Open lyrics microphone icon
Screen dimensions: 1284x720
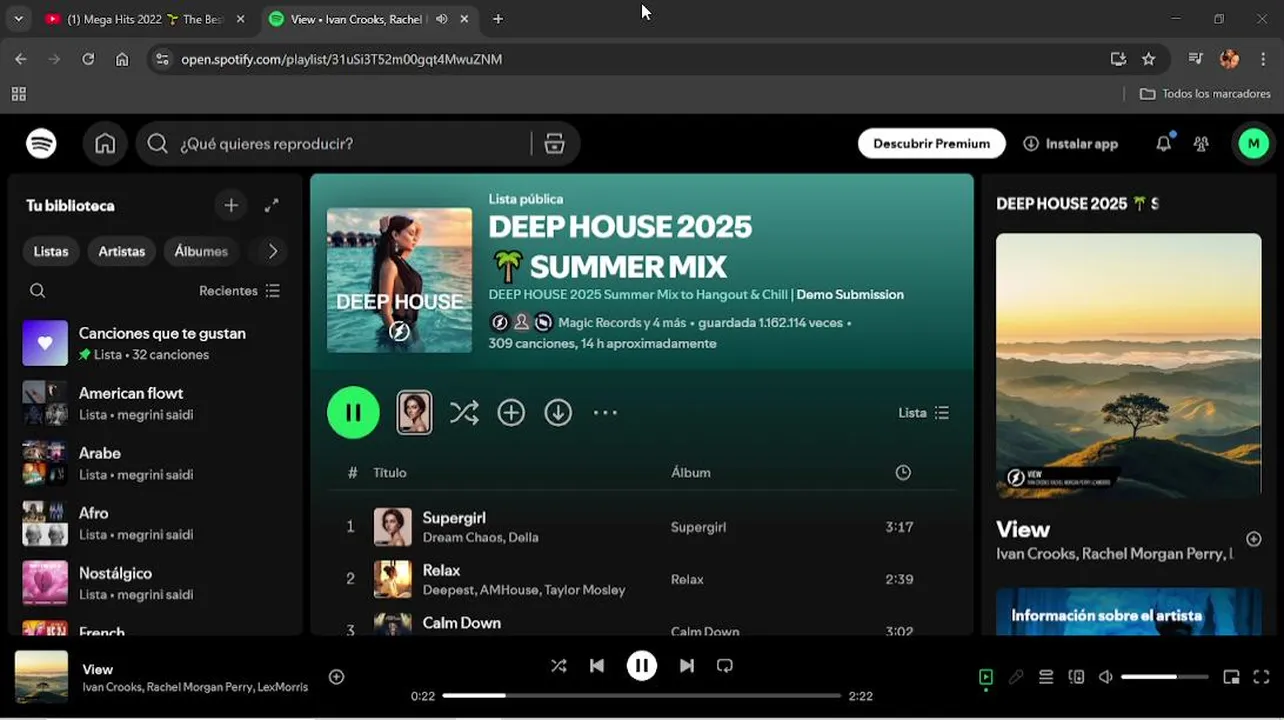(1016, 677)
